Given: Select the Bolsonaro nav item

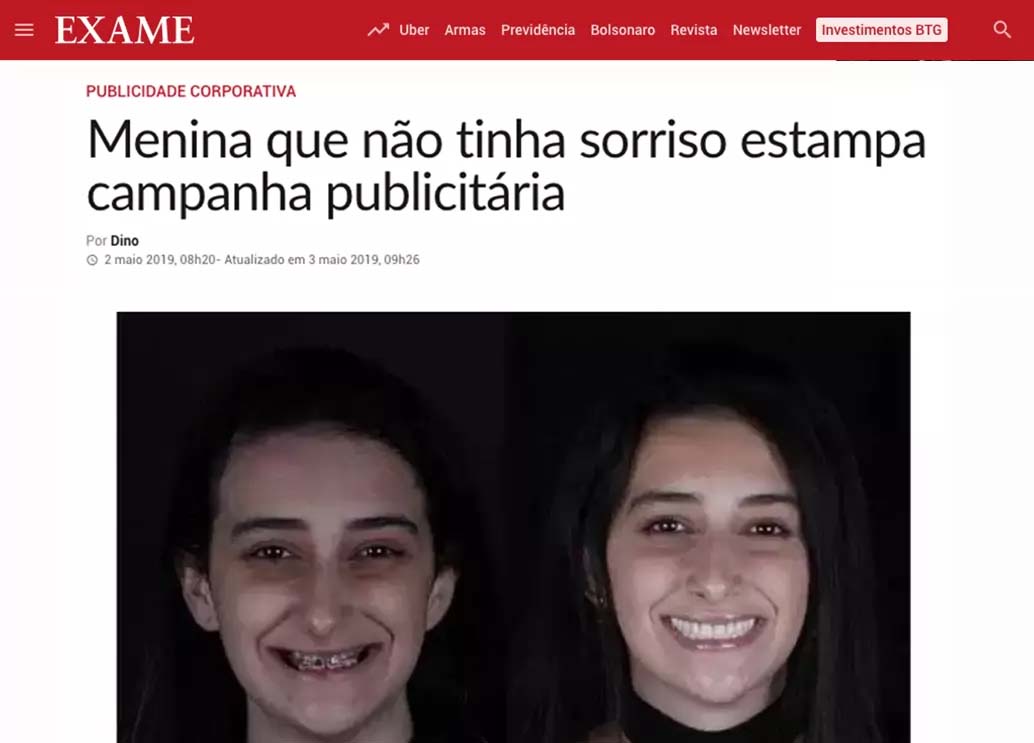Looking at the screenshot, I should [x=623, y=30].
